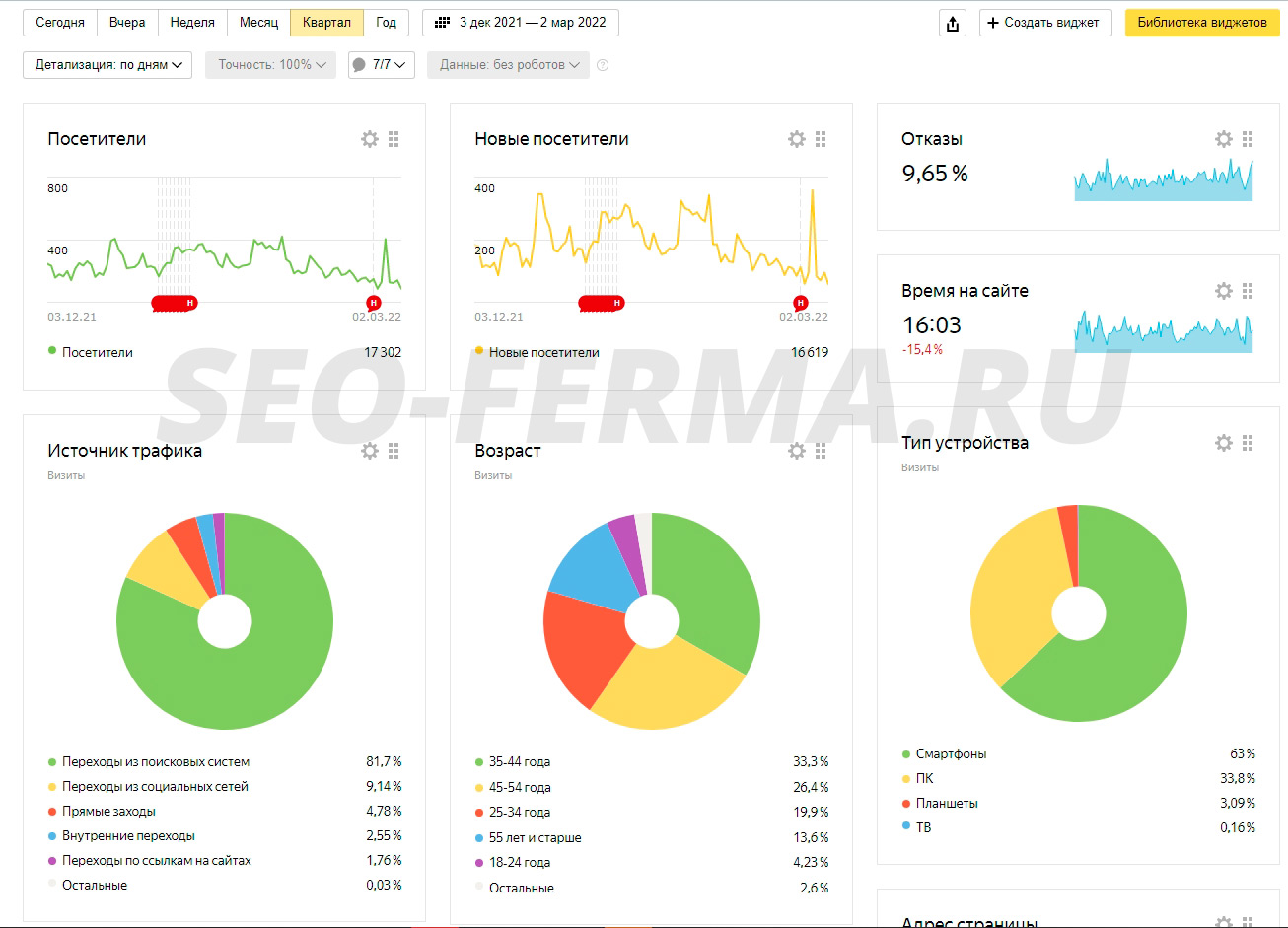Click the export/share icon button
This screenshot has width=1288, height=928.
[953, 23]
